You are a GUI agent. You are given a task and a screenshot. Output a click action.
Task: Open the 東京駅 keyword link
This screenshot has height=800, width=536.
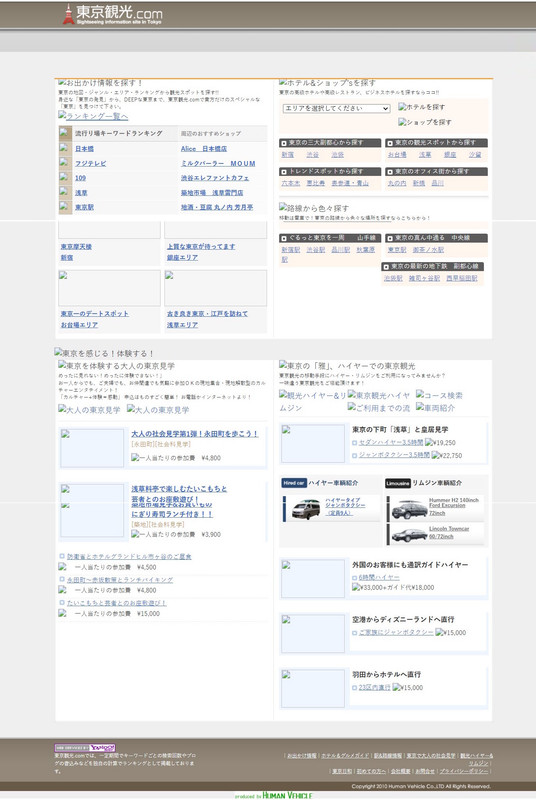84,207
